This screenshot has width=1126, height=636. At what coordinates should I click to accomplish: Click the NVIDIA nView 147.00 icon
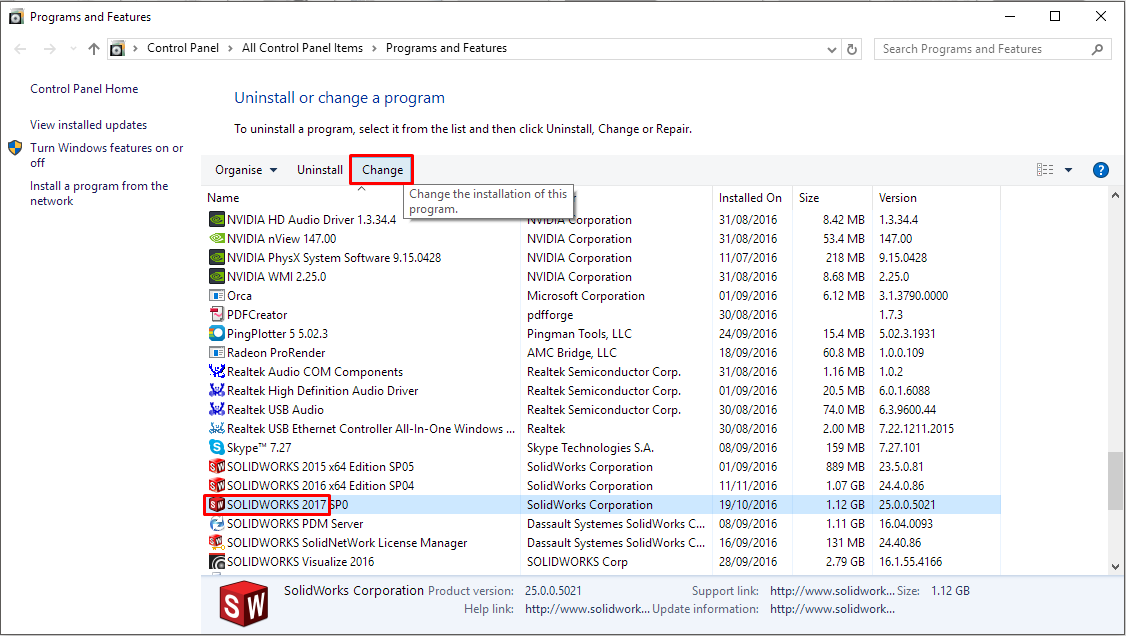tap(216, 239)
